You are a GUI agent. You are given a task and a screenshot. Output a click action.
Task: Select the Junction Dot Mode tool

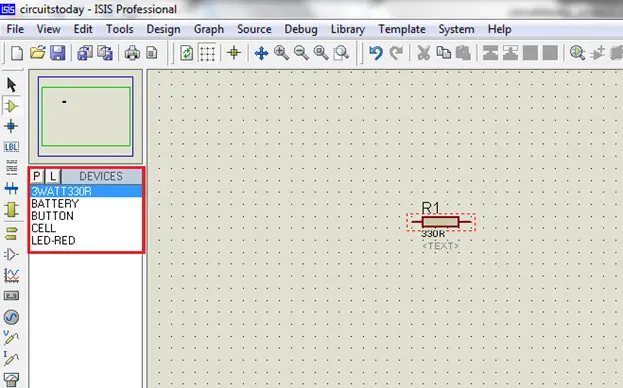[11, 126]
